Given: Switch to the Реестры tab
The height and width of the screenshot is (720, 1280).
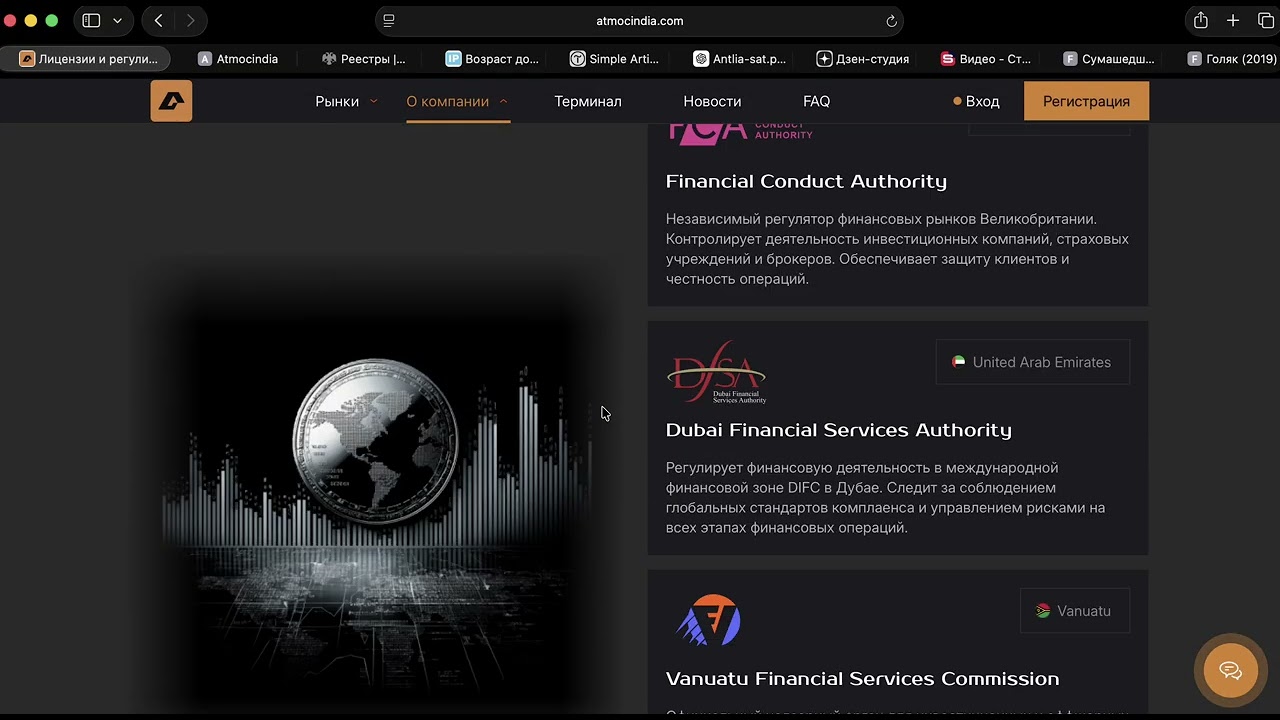Looking at the screenshot, I should 364,59.
